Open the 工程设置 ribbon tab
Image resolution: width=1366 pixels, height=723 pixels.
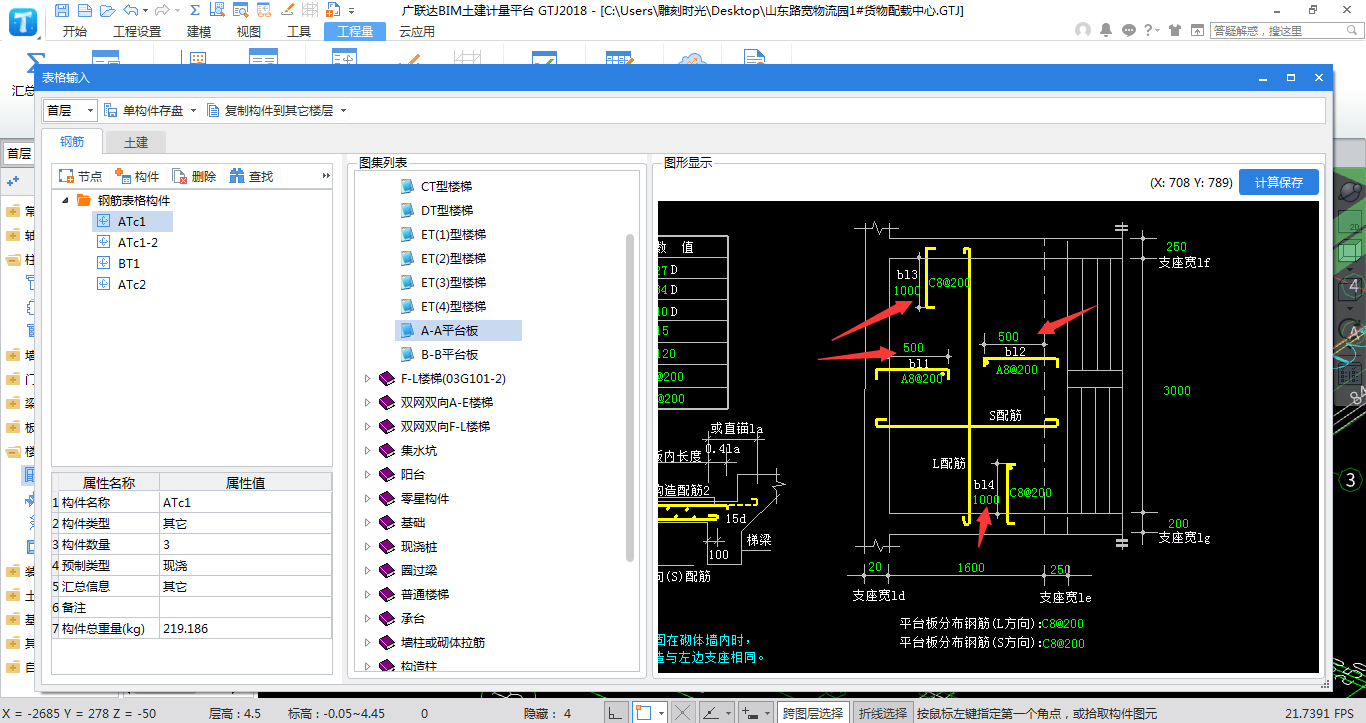(137, 31)
